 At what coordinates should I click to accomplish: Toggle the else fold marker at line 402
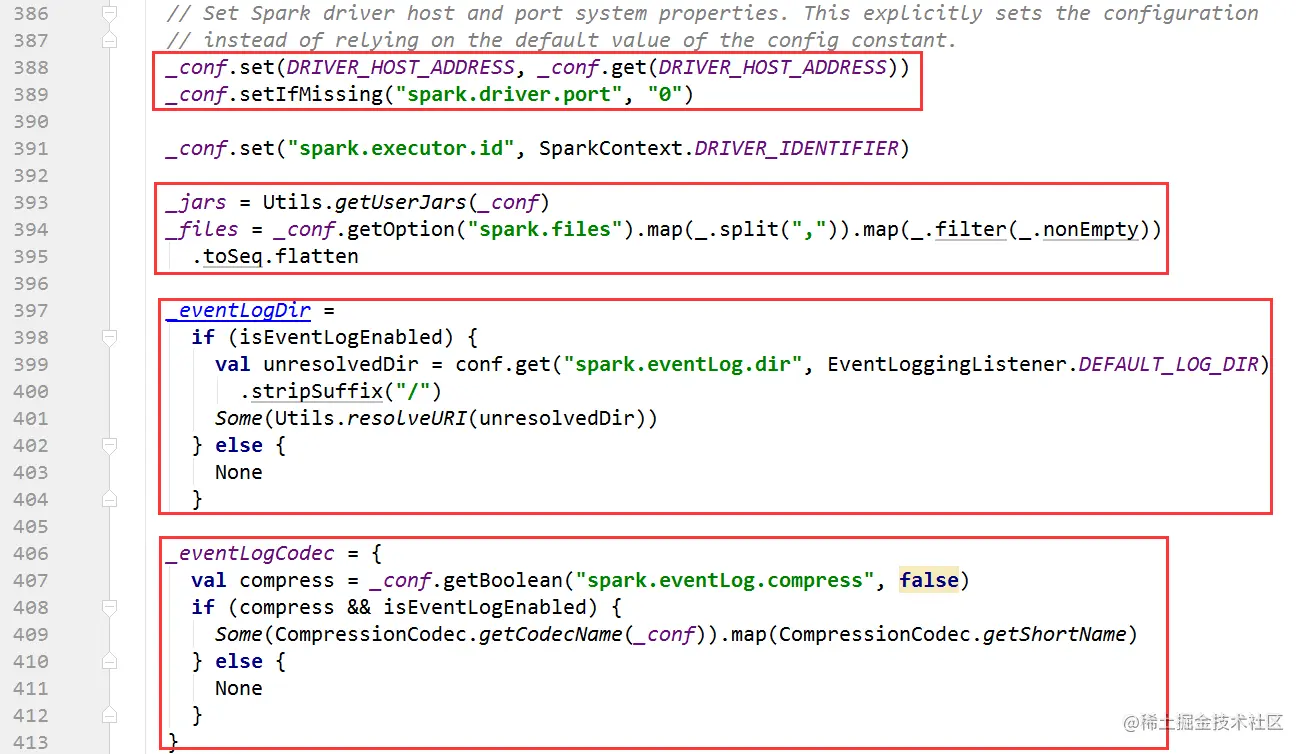coord(110,446)
